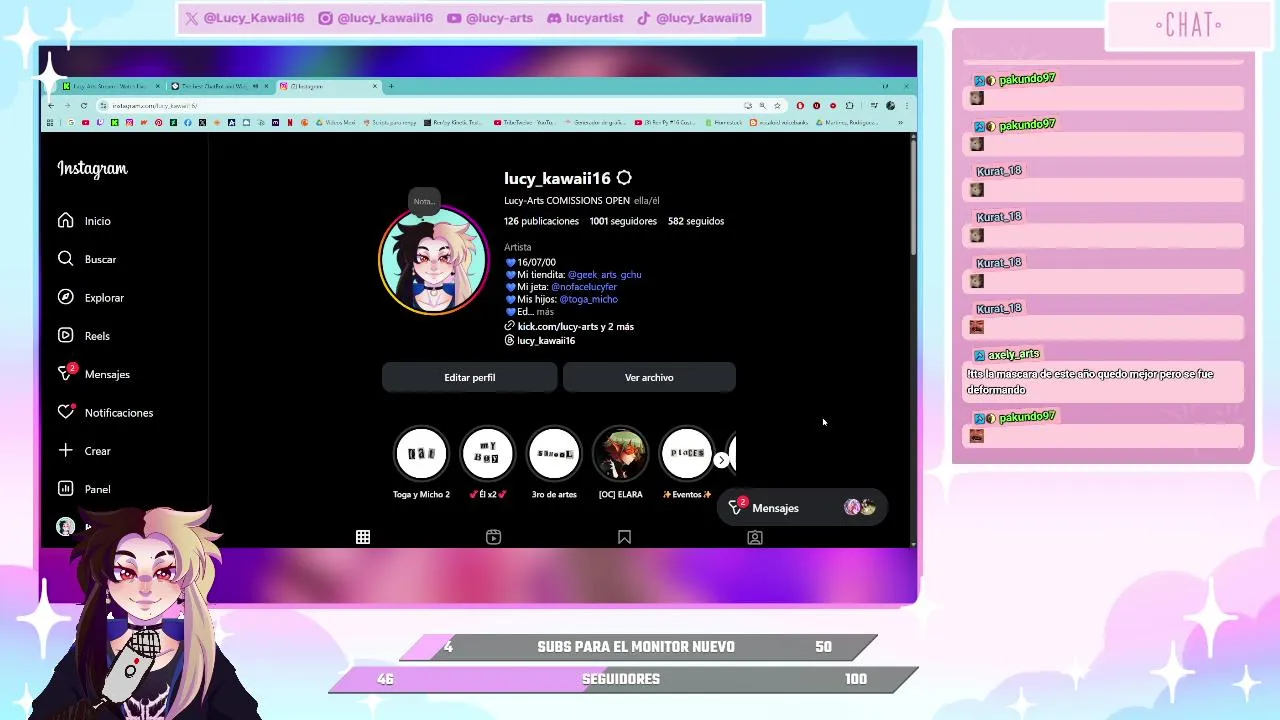Click 126 publicaciones count
Image resolution: width=1280 pixels, height=720 pixels.
pyautogui.click(x=541, y=221)
